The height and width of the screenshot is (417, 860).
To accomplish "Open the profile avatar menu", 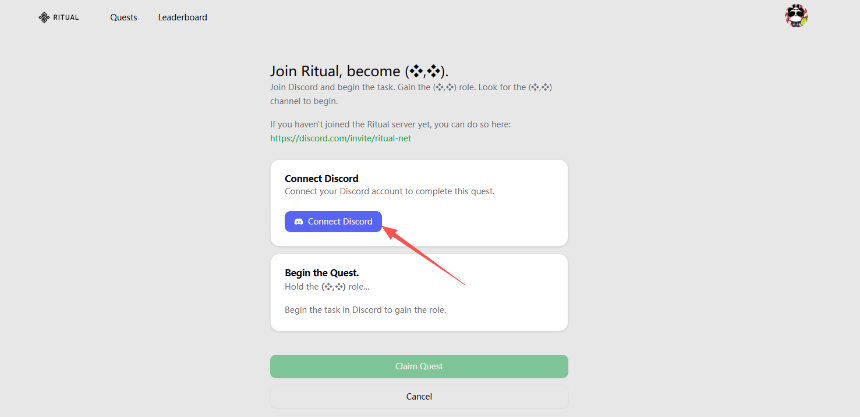I will coord(797,16).
